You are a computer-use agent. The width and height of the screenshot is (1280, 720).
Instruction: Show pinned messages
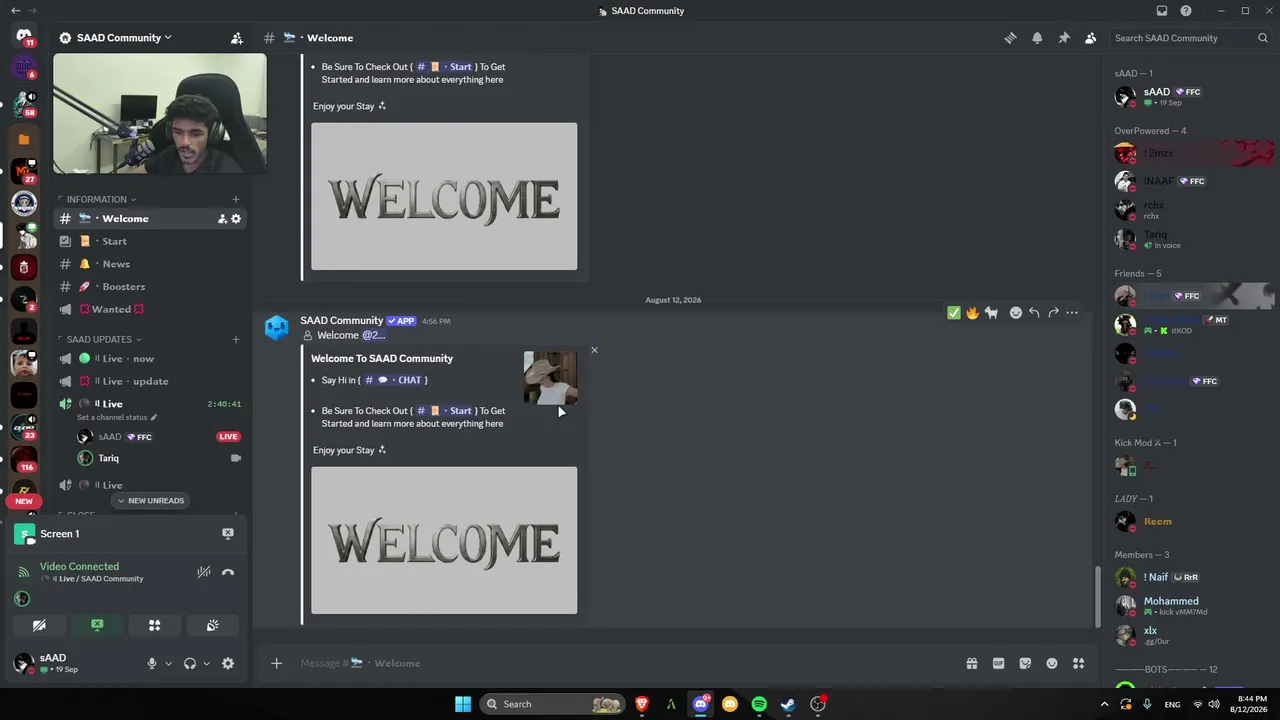[x=1064, y=38]
